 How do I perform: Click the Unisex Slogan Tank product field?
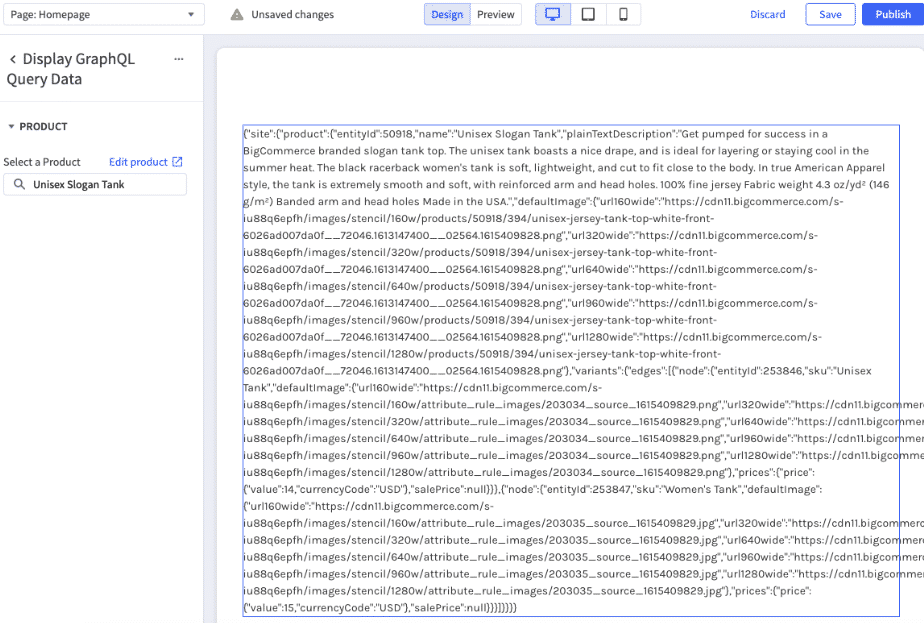pyautogui.click(x=100, y=185)
